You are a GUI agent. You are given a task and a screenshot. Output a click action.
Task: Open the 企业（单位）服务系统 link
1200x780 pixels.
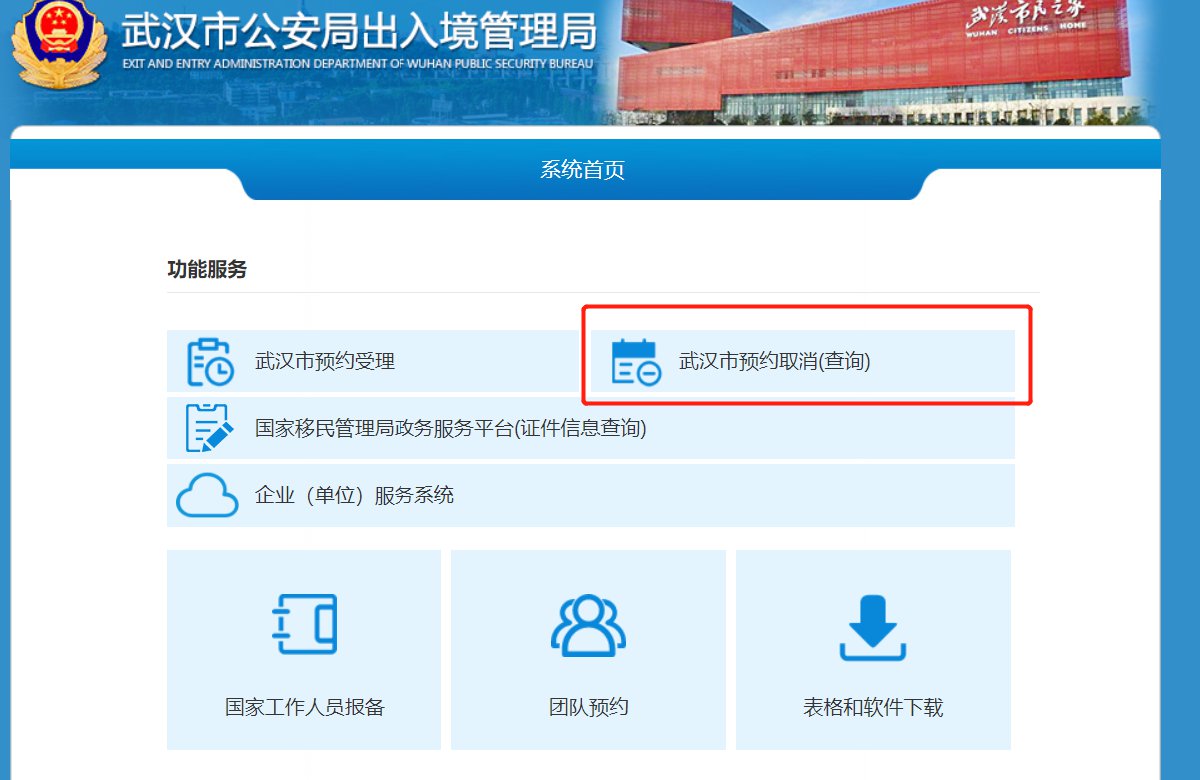click(355, 495)
